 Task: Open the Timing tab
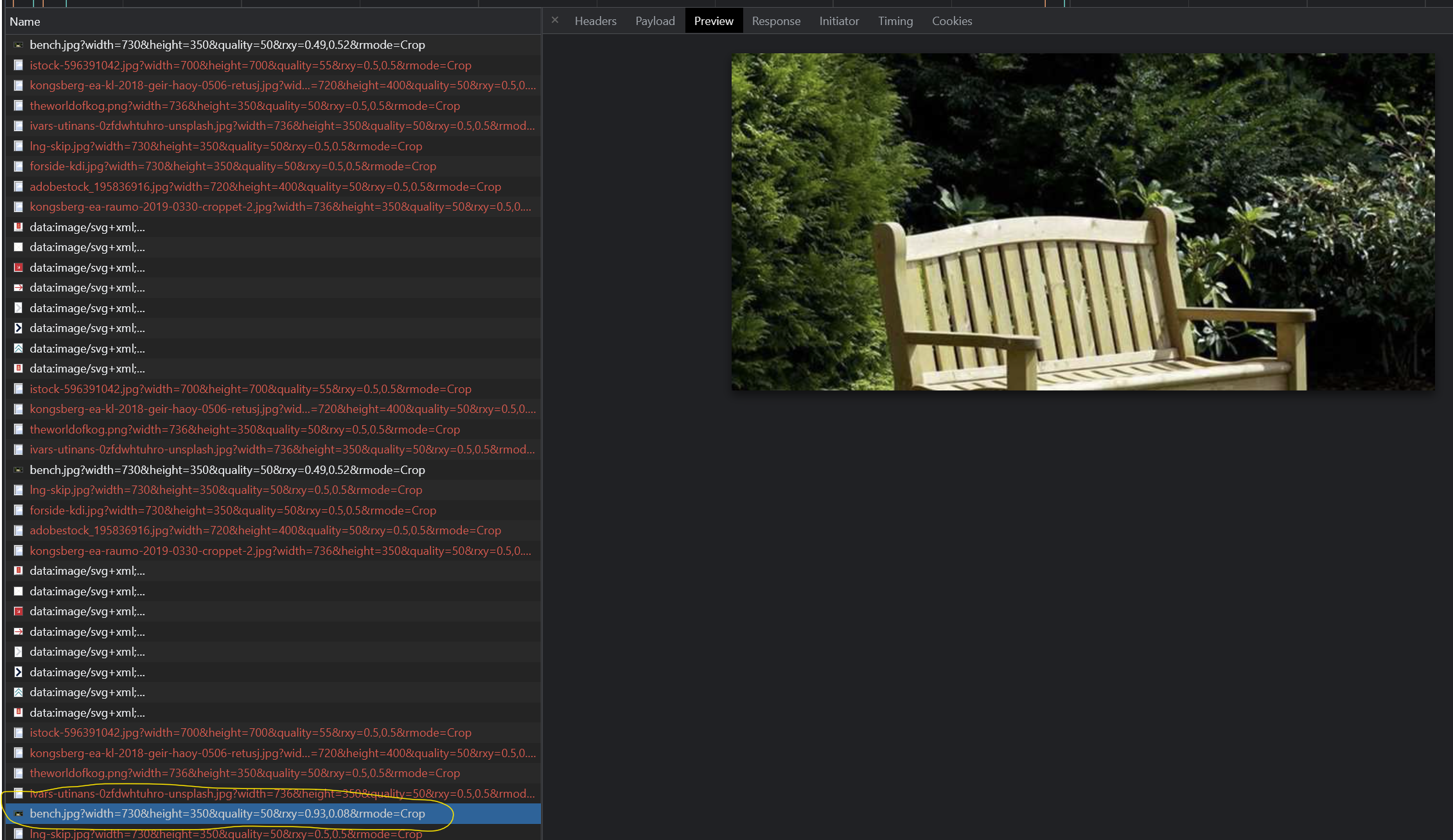click(x=895, y=21)
